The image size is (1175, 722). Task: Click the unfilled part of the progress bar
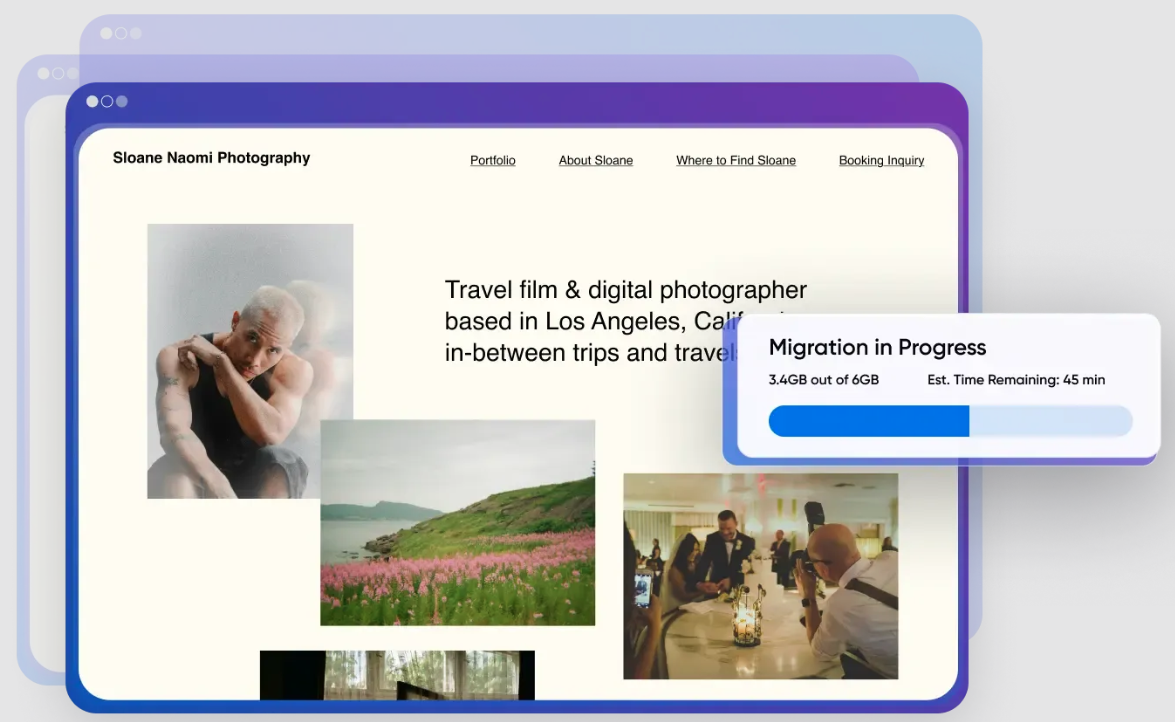tap(1051, 421)
